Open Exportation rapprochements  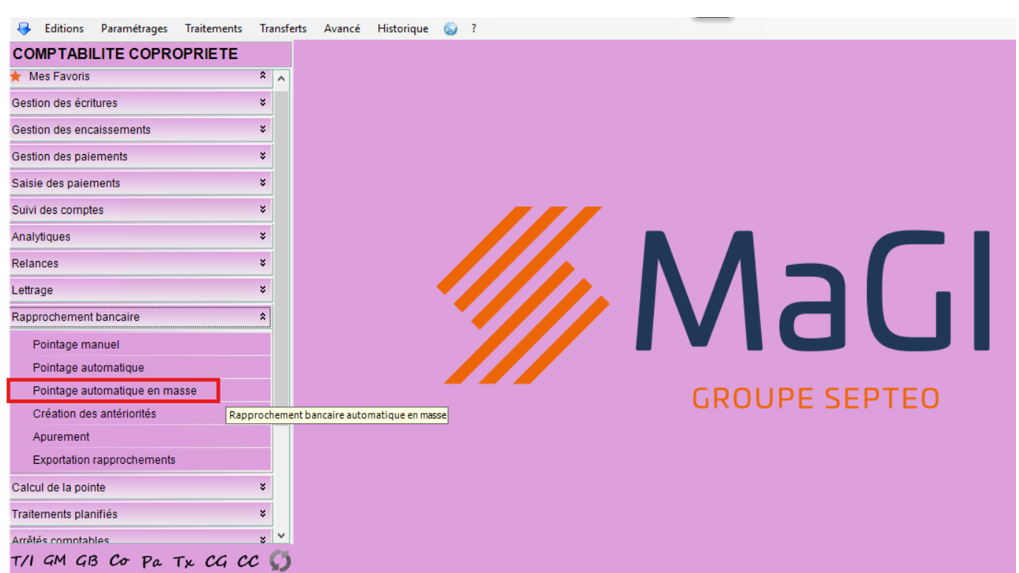pos(104,460)
